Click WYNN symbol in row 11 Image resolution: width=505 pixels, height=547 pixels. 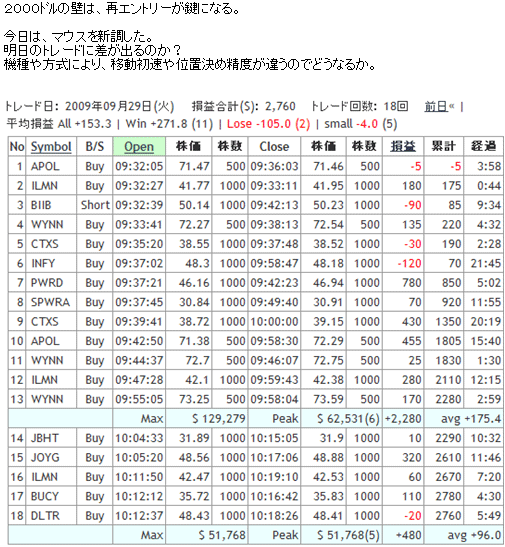click(47, 360)
